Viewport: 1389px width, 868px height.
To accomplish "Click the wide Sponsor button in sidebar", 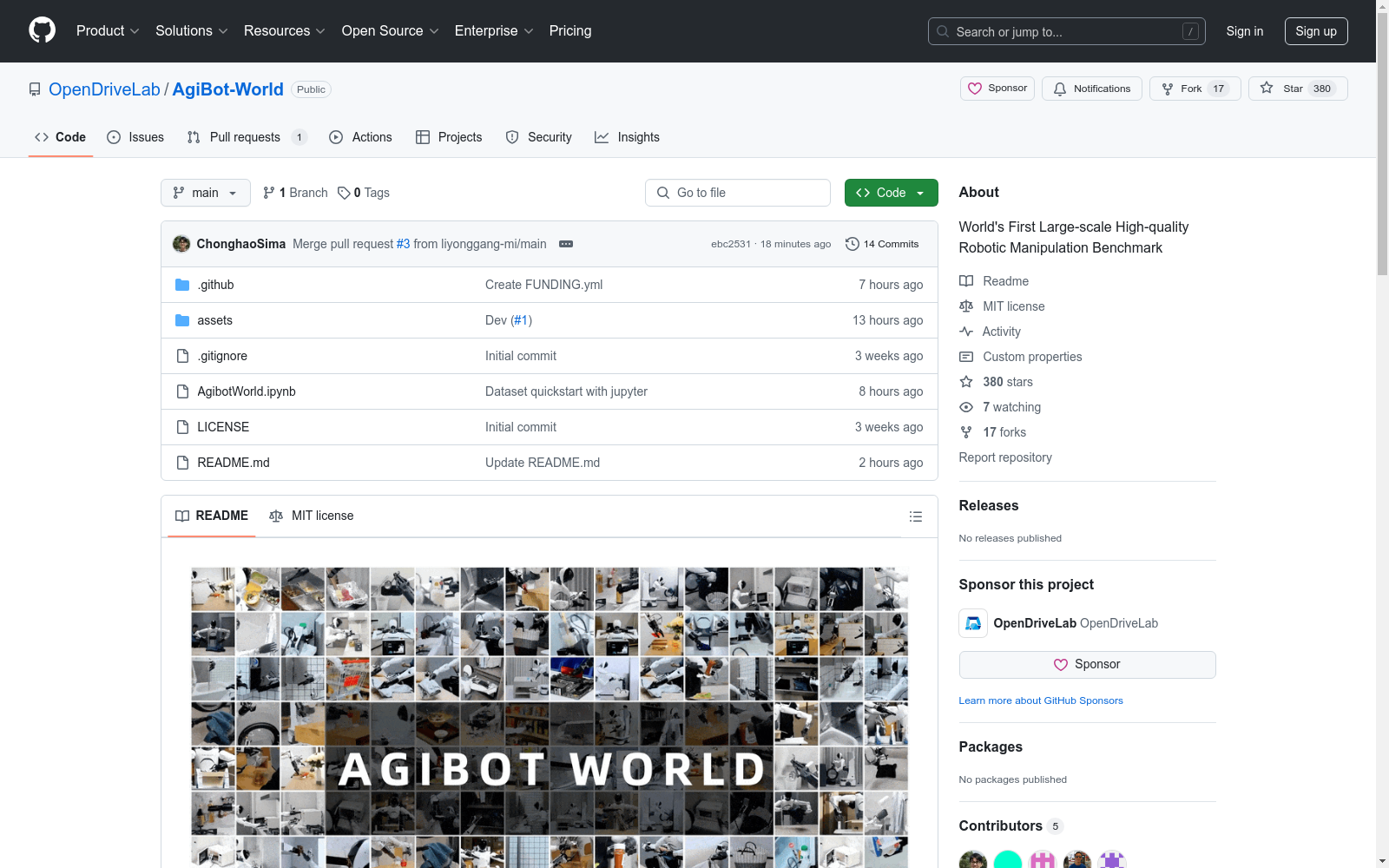I will click(x=1087, y=665).
